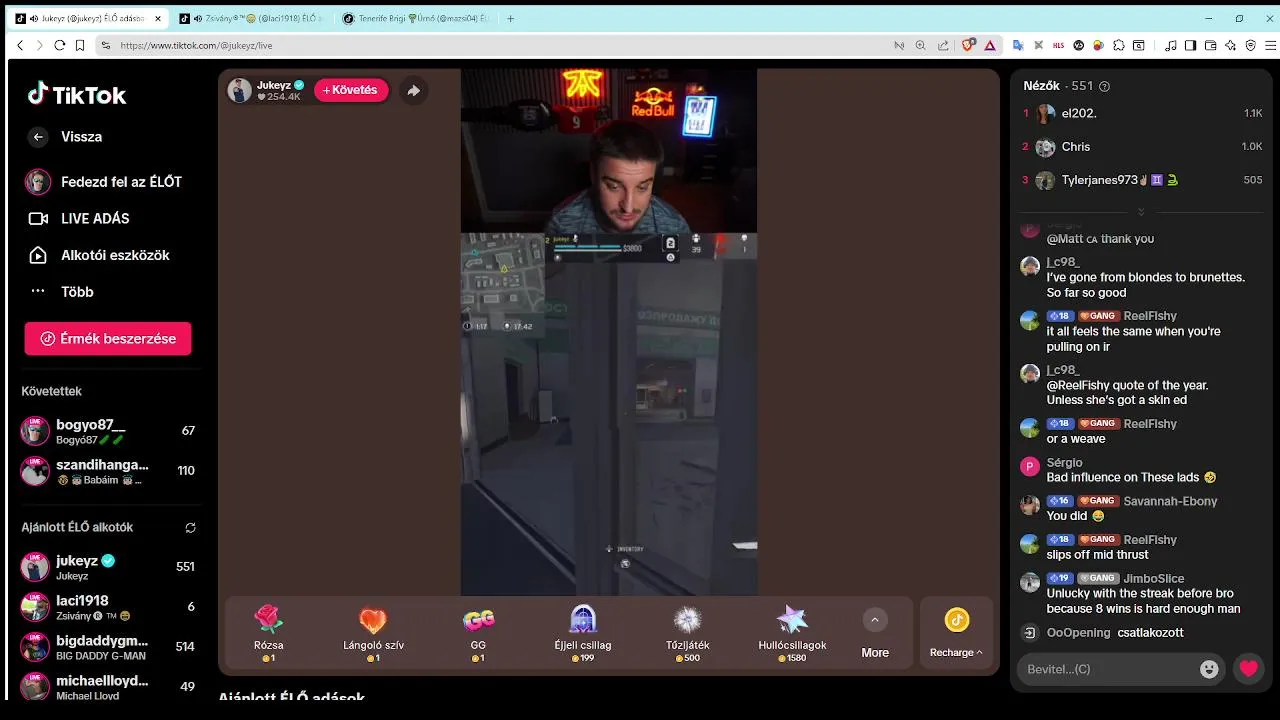Open recommended creator jukeyz in sidebar
The width and height of the screenshot is (1280, 720).
click(109, 567)
